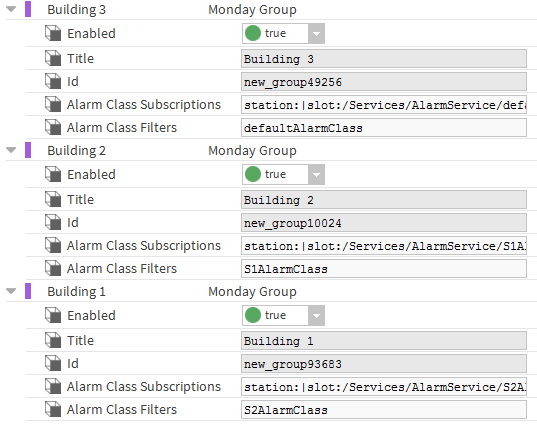Viewport: 537px width, 437px height.
Task: Collapse the Building 3 group triangle
Action: (x=11, y=9)
